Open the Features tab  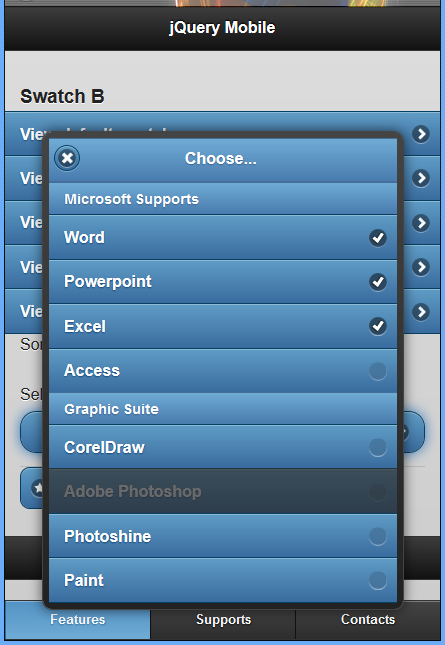[x=78, y=619]
